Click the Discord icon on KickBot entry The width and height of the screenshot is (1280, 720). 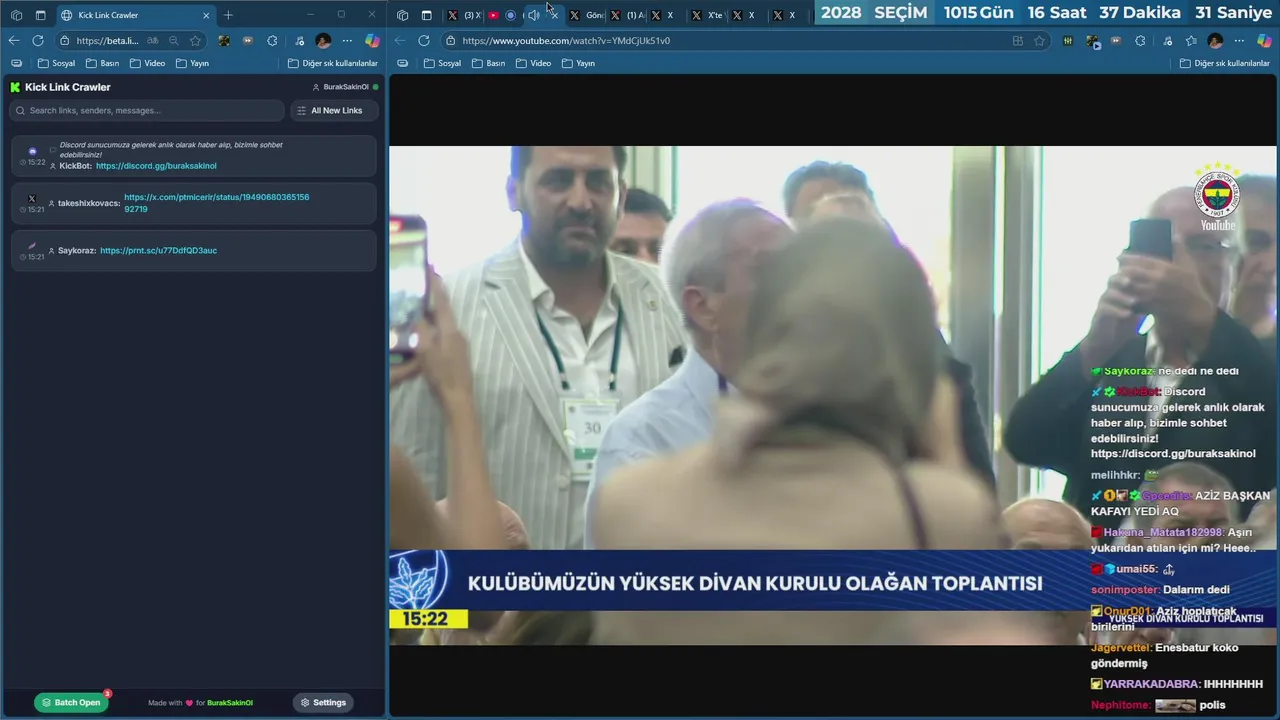33,151
